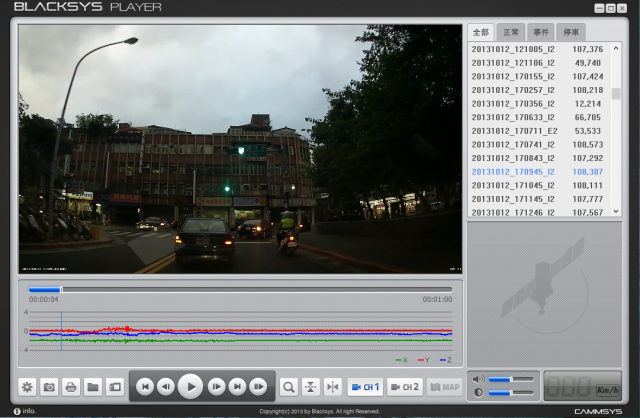
Task: Skip to the next file
Action: [x=237, y=387]
